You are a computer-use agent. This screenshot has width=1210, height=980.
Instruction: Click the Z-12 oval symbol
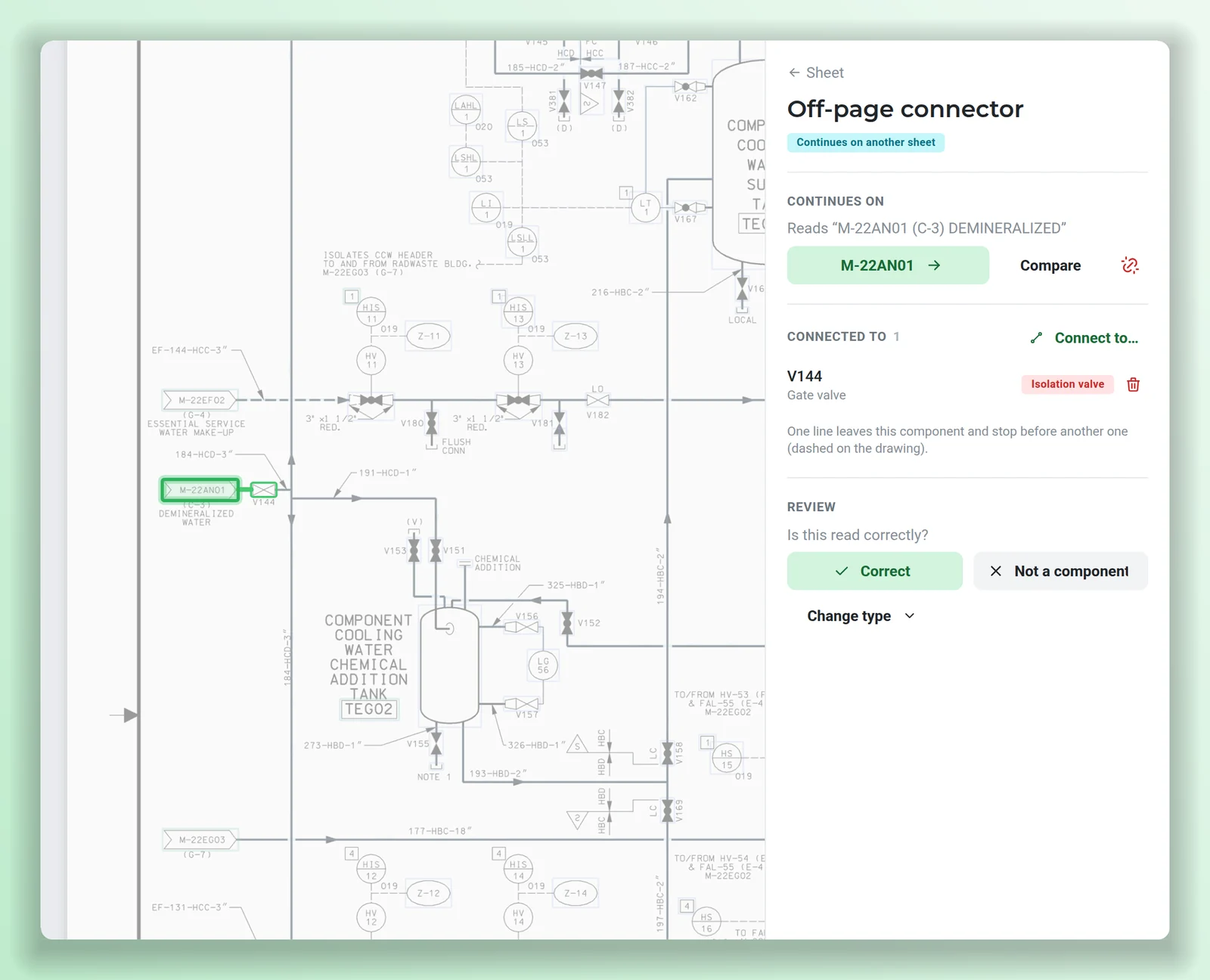(x=429, y=893)
